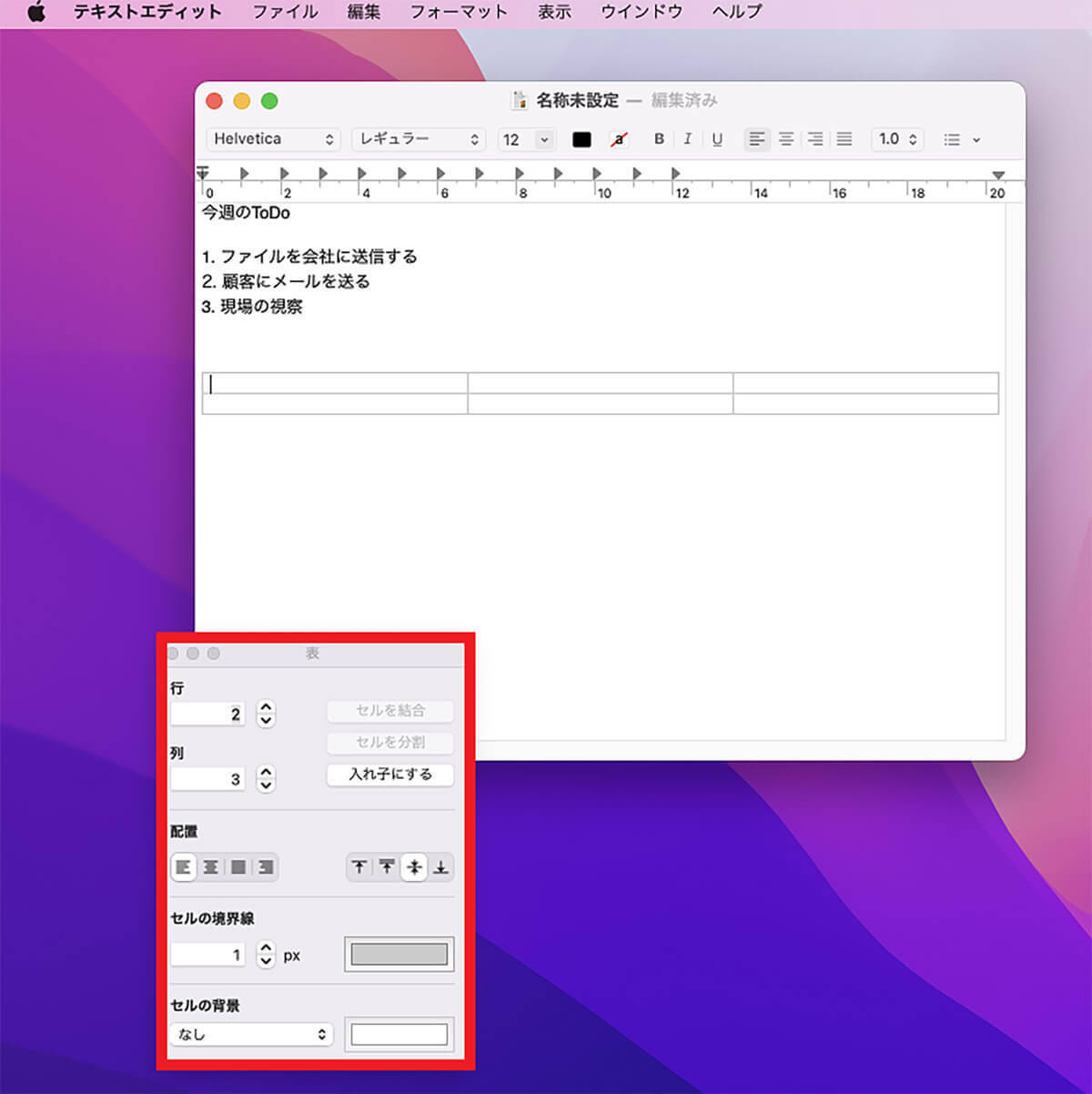Viewport: 1092px width, 1094px height.
Task: Select right horizontal cell alignment in table panel
Action: [x=265, y=867]
